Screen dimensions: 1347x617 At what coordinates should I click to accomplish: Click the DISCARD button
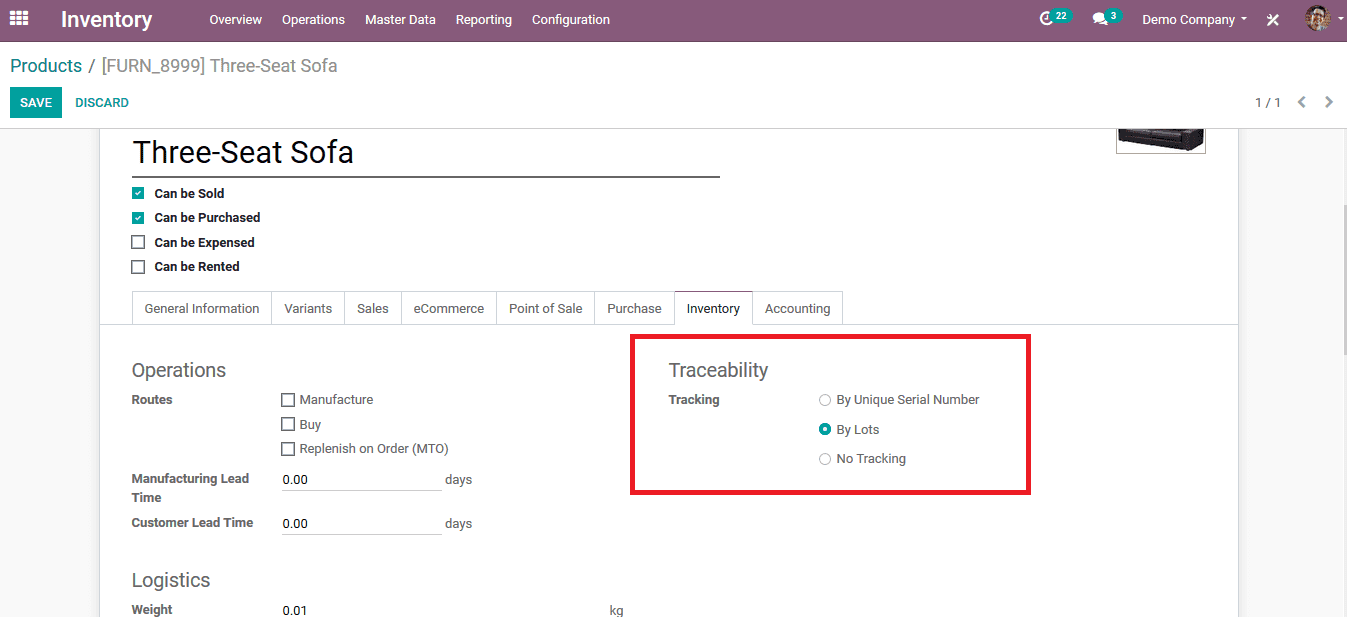click(x=102, y=103)
